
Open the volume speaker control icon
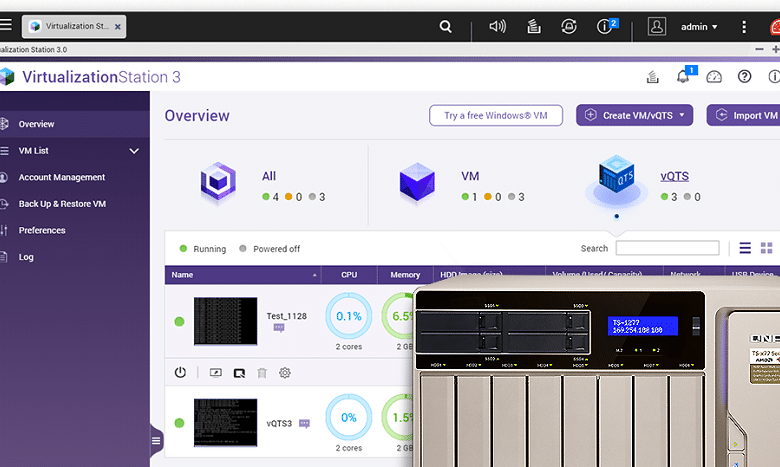[497, 26]
